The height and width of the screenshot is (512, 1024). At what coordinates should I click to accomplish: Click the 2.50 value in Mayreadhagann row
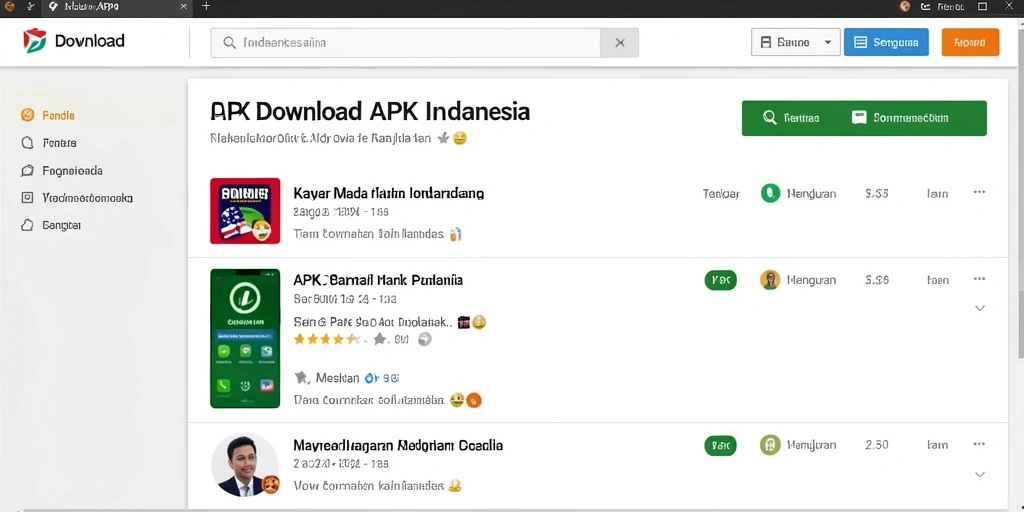pos(876,445)
